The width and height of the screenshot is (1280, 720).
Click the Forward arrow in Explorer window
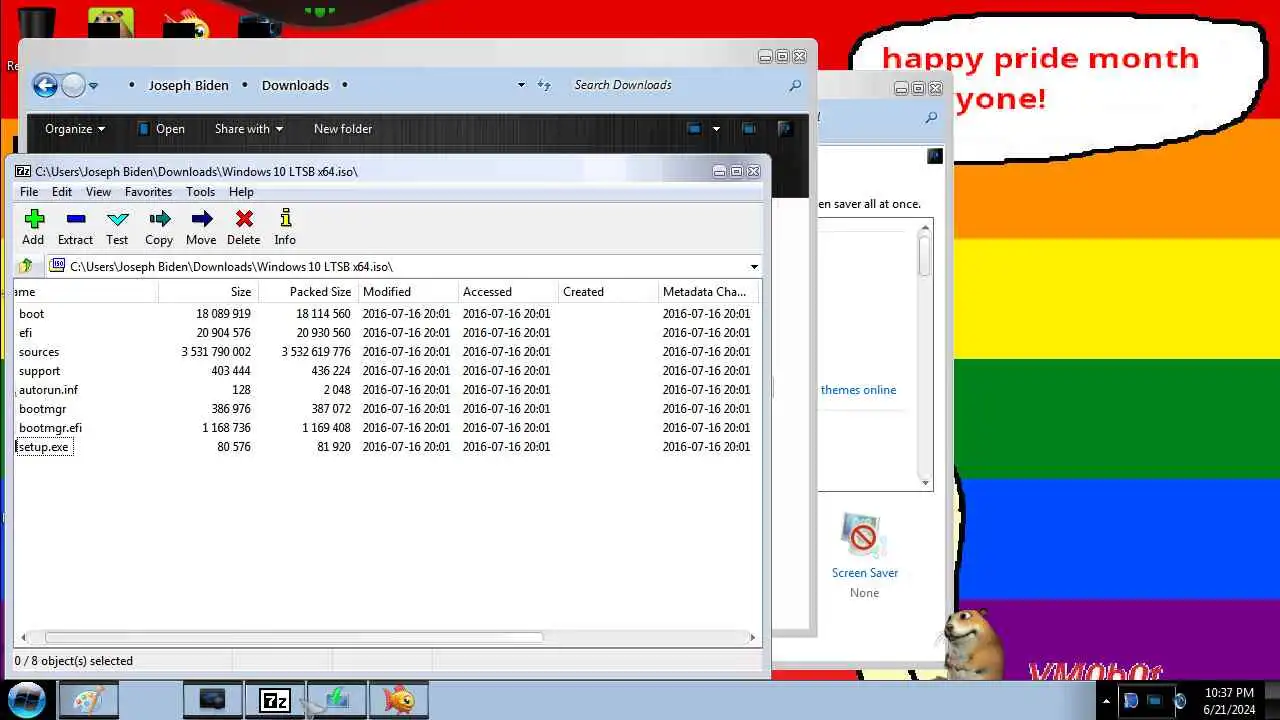(x=73, y=85)
